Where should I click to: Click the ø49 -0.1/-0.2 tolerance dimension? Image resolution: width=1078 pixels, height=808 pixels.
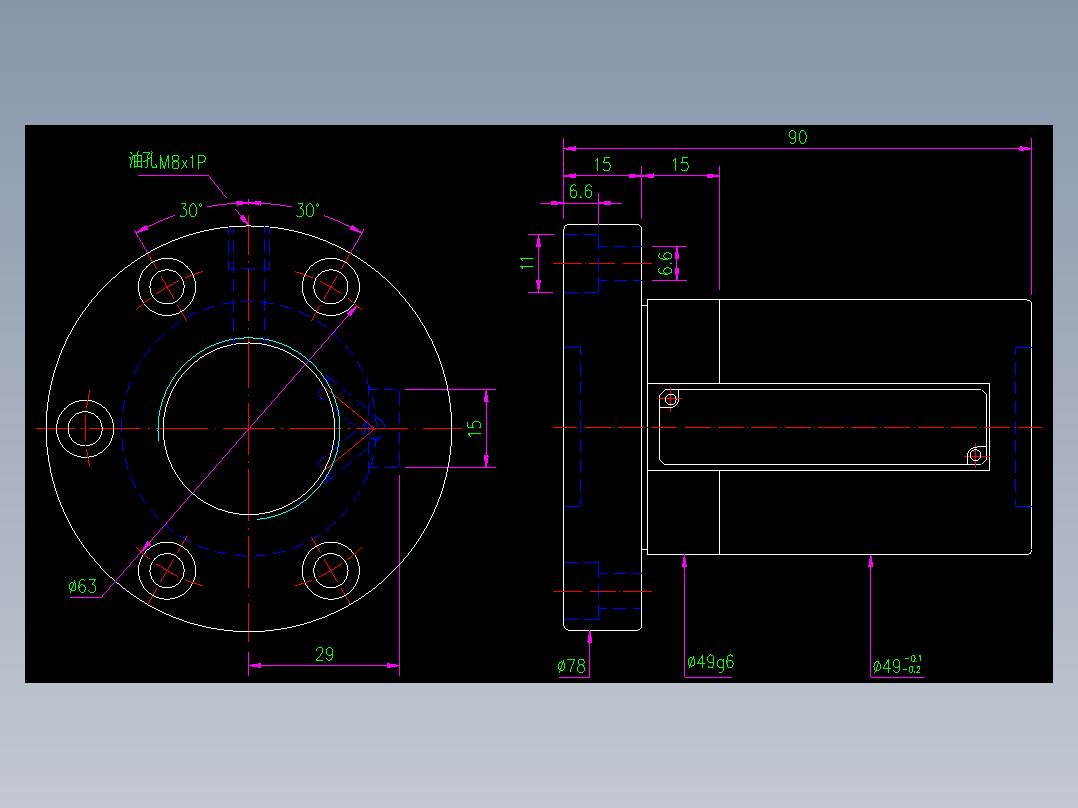[x=897, y=665]
